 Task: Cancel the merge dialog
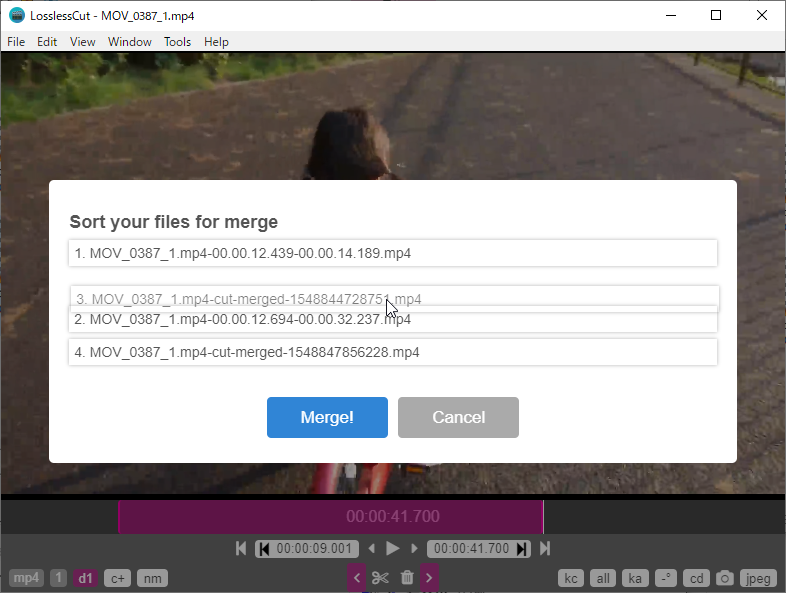click(x=458, y=418)
